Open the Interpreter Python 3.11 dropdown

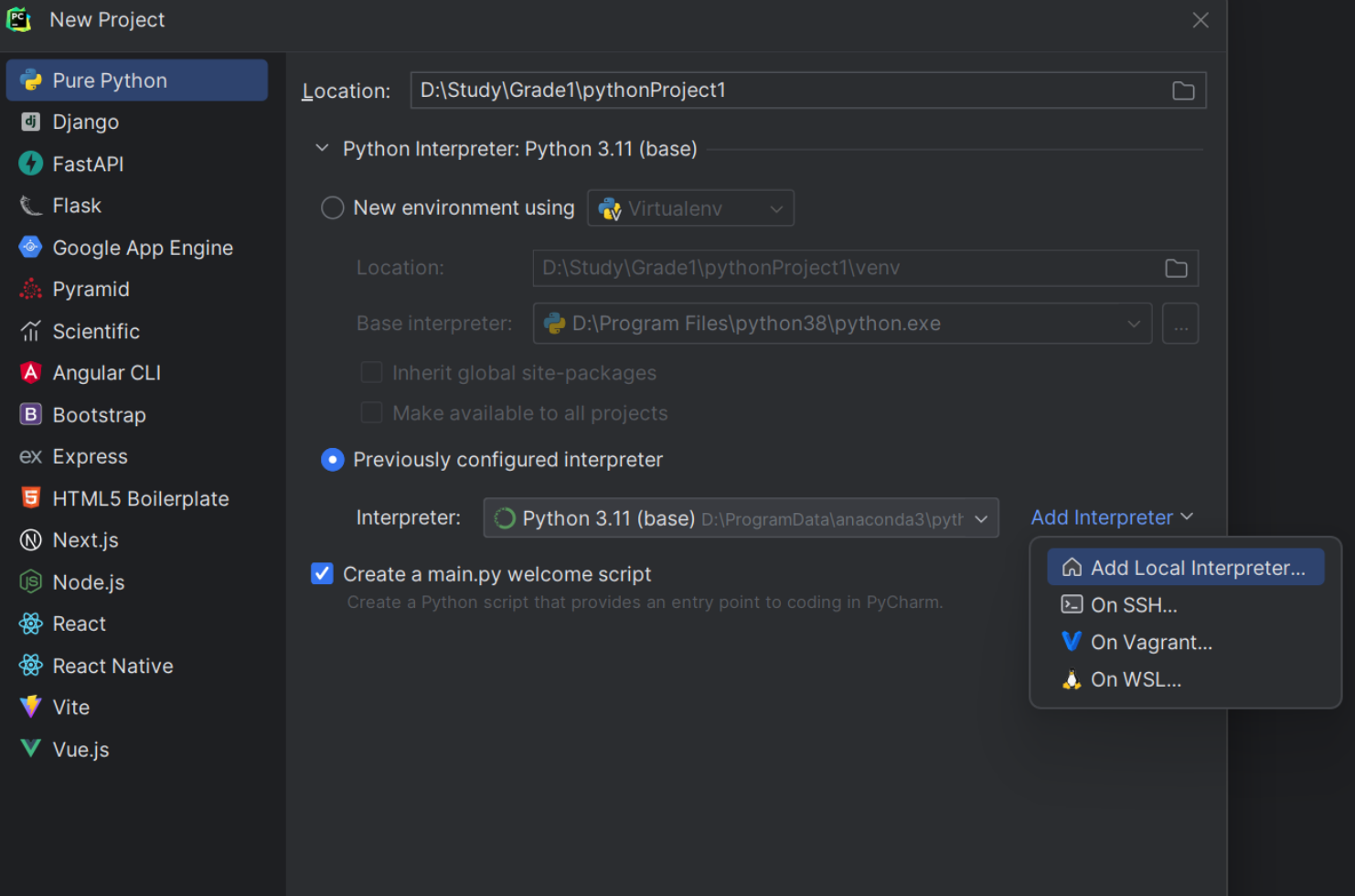(x=741, y=518)
